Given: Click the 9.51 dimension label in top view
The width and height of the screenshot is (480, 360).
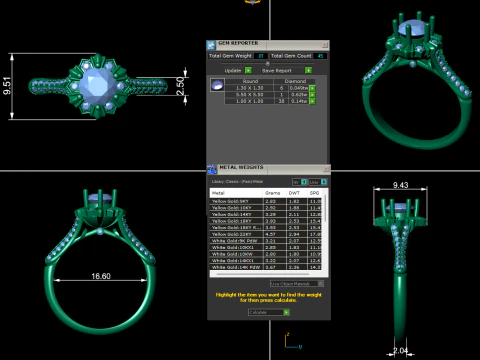Looking at the screenshot, I should [x=7, y=86].
